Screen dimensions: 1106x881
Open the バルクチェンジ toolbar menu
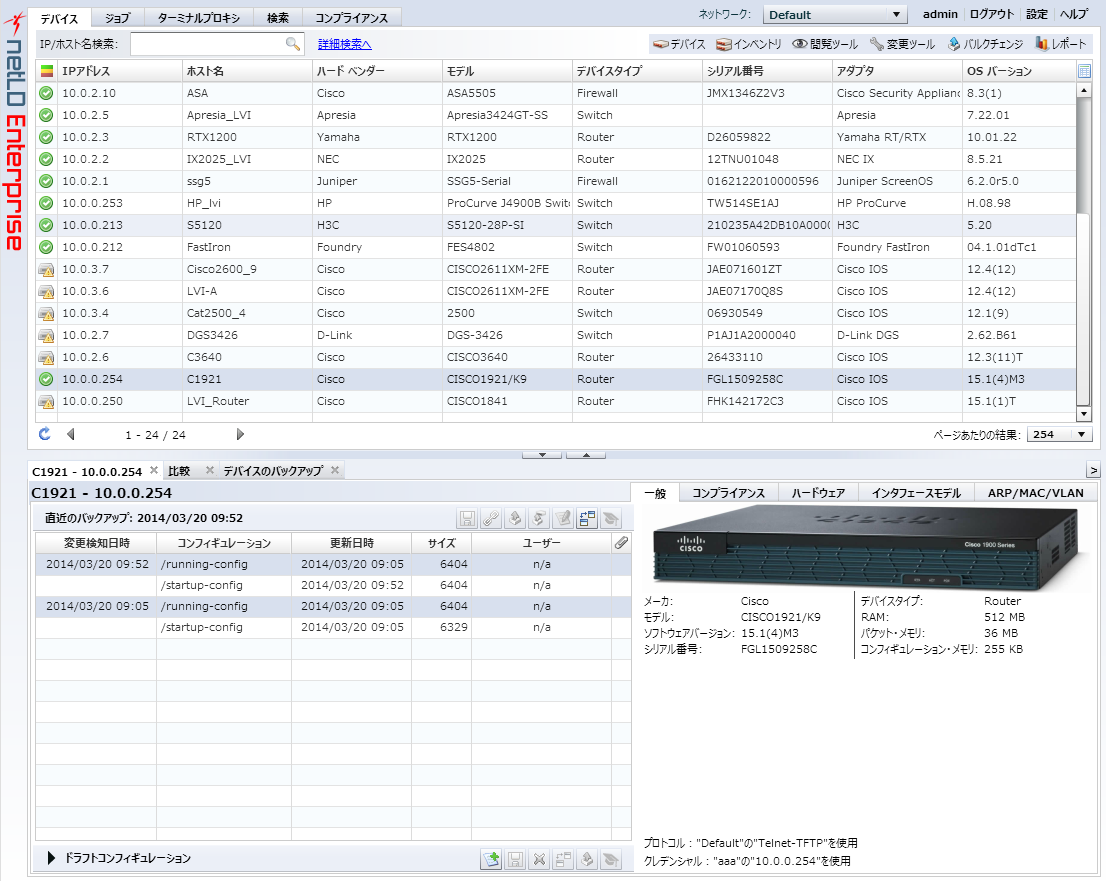pyautogui.click(x=985, y=44)
